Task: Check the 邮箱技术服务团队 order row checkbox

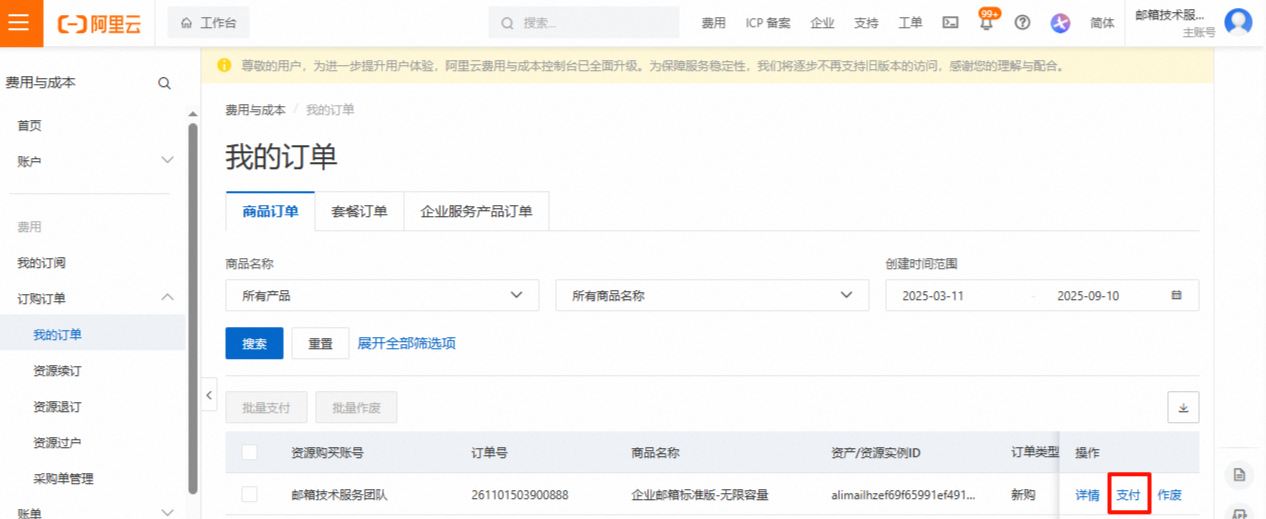Action: (x=249, y=494)
